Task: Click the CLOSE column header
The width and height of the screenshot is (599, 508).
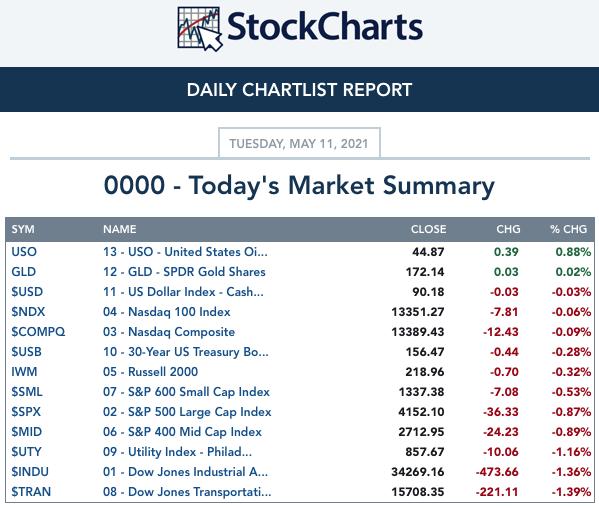Action: click(428, 229)
